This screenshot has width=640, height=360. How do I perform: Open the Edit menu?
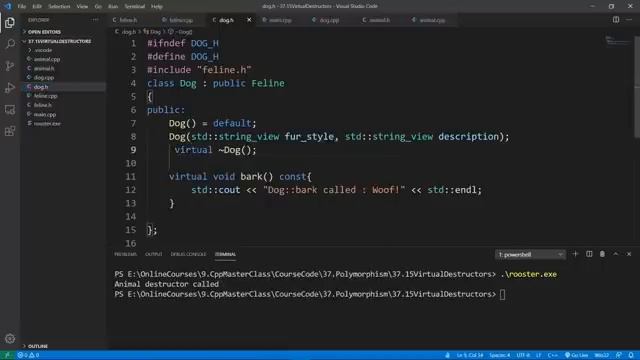pos(37,7)
